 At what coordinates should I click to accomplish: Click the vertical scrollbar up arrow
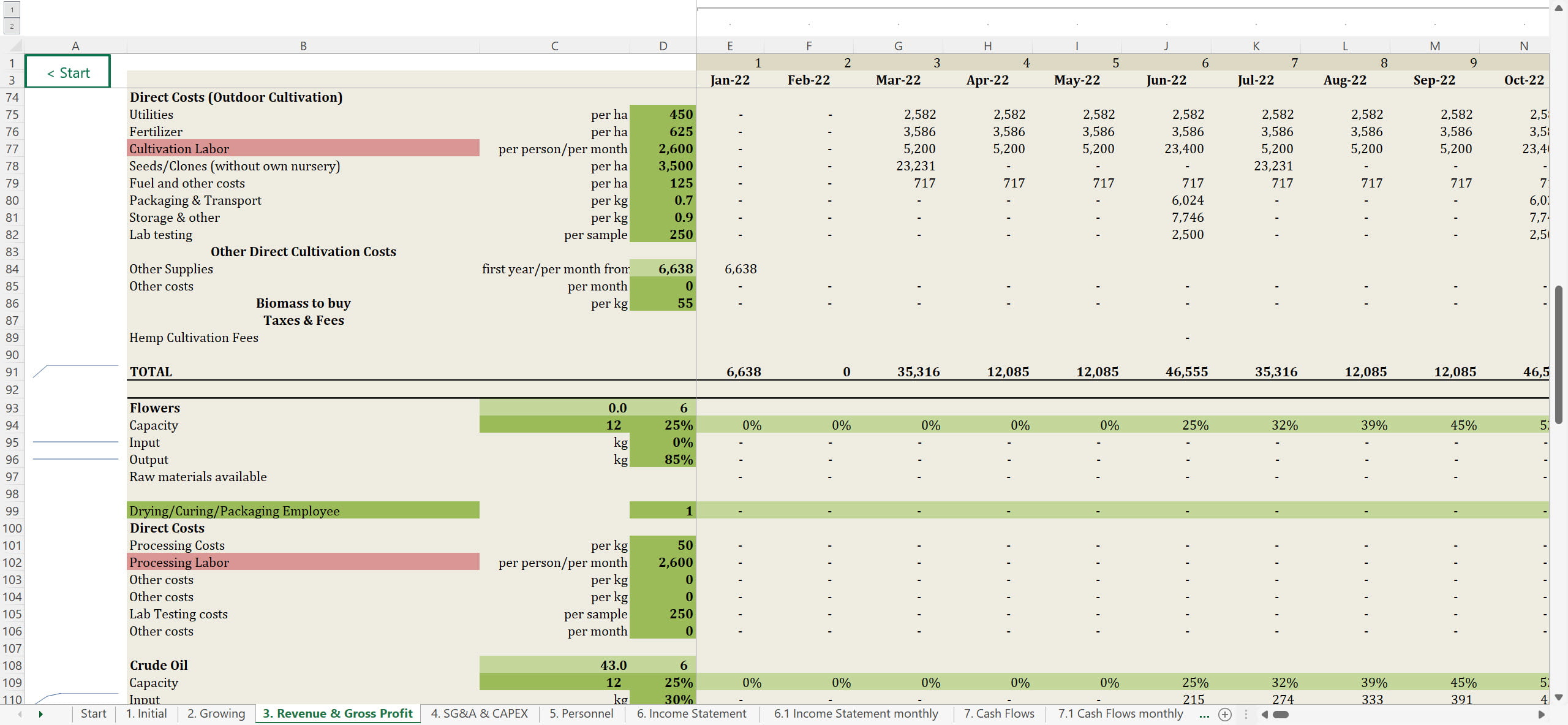tap(1559, 9)
